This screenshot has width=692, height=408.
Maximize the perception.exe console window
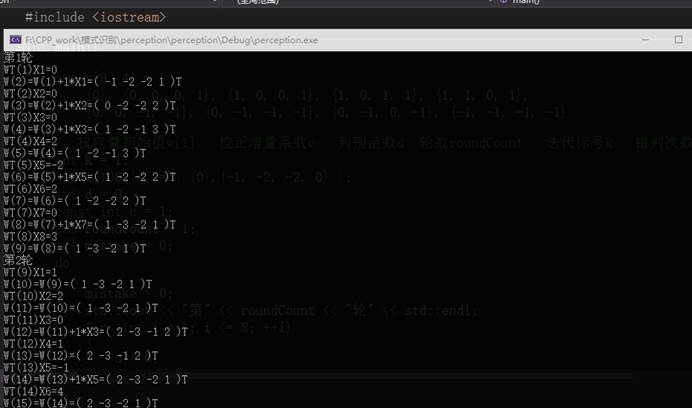(x=678, y=40)
